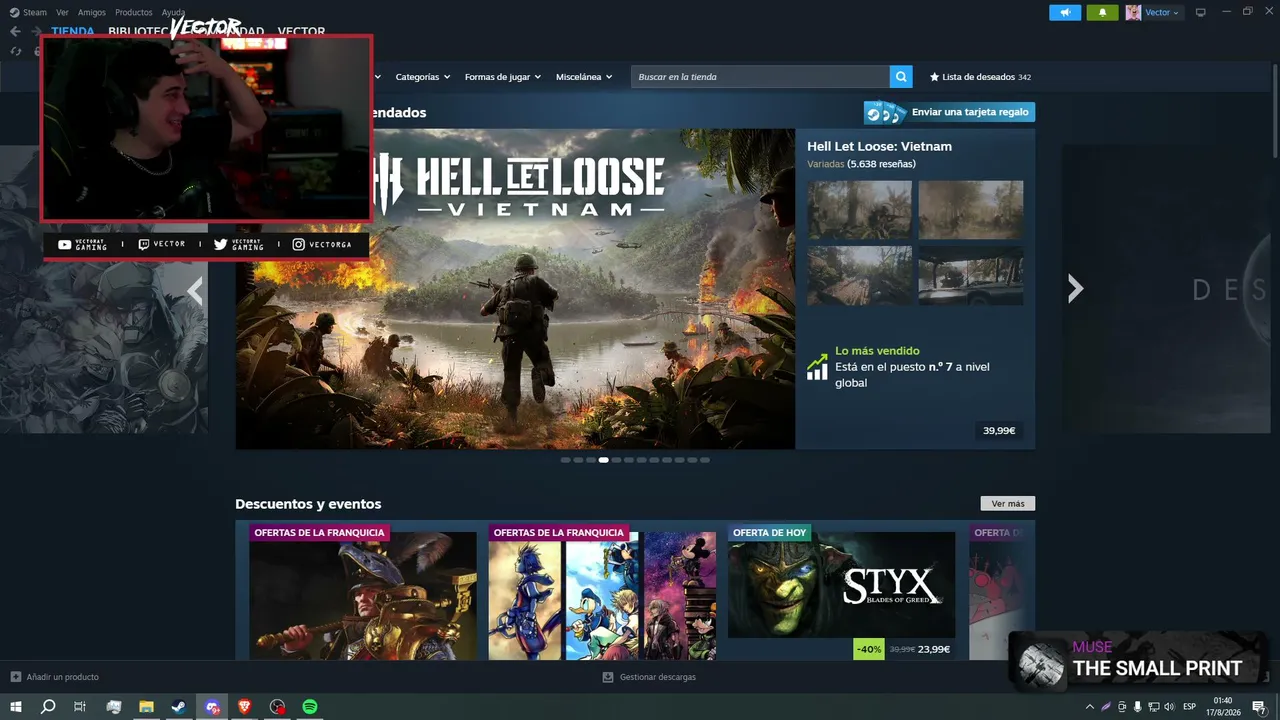Click the Ver más button
1280x720 pixels.
coord(1008,504)
